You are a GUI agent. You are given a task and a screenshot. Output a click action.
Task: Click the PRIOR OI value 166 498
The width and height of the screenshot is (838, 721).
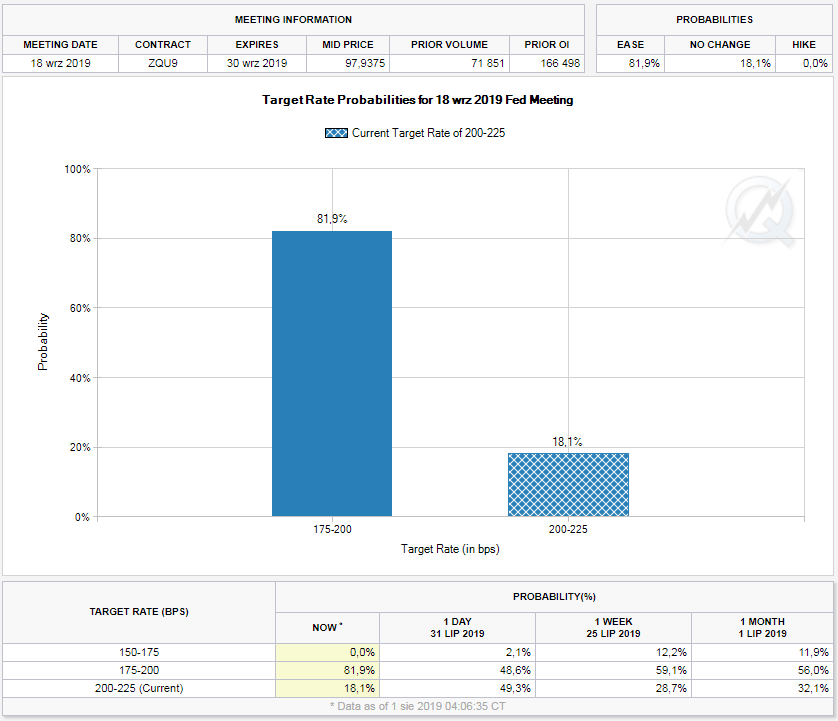pos(549,63)
